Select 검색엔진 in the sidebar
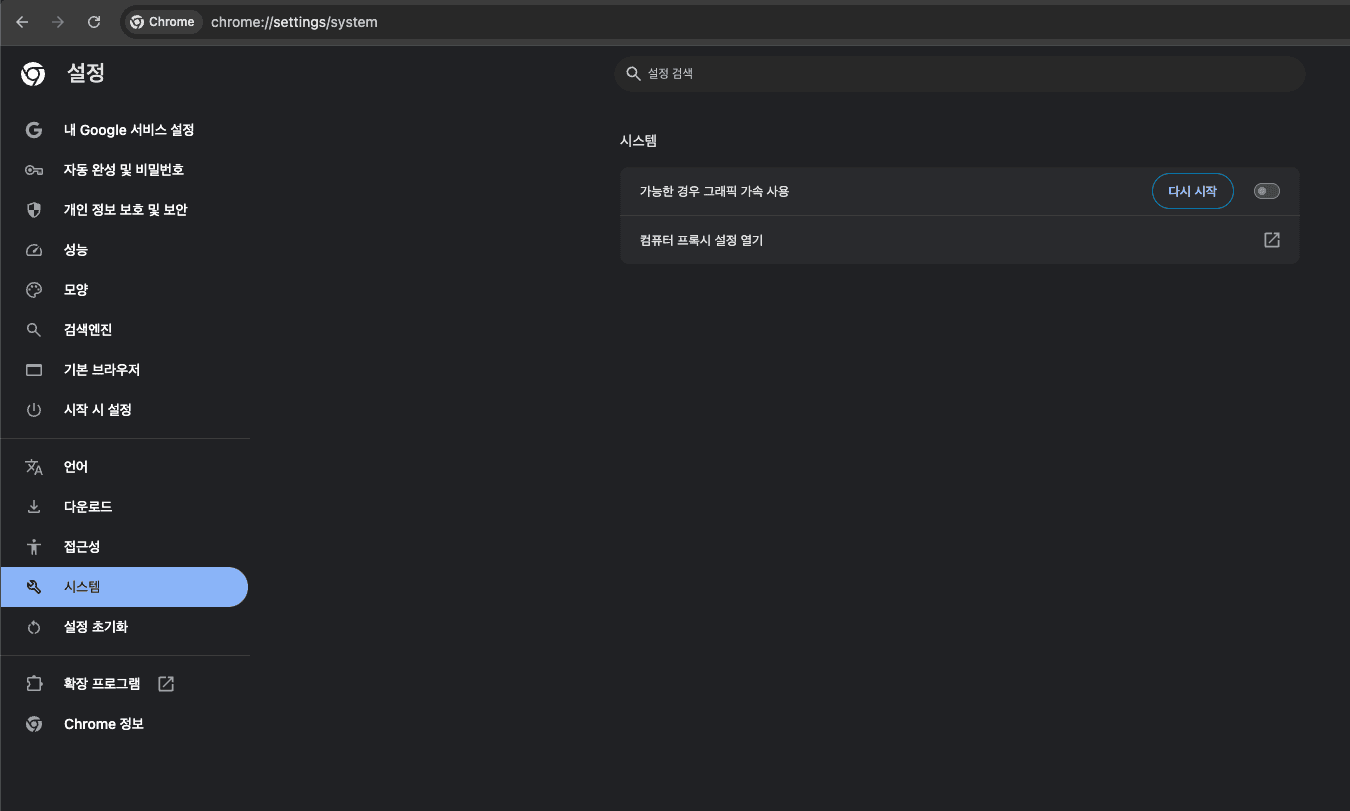1350x811 pixels. tap(88, 330)
